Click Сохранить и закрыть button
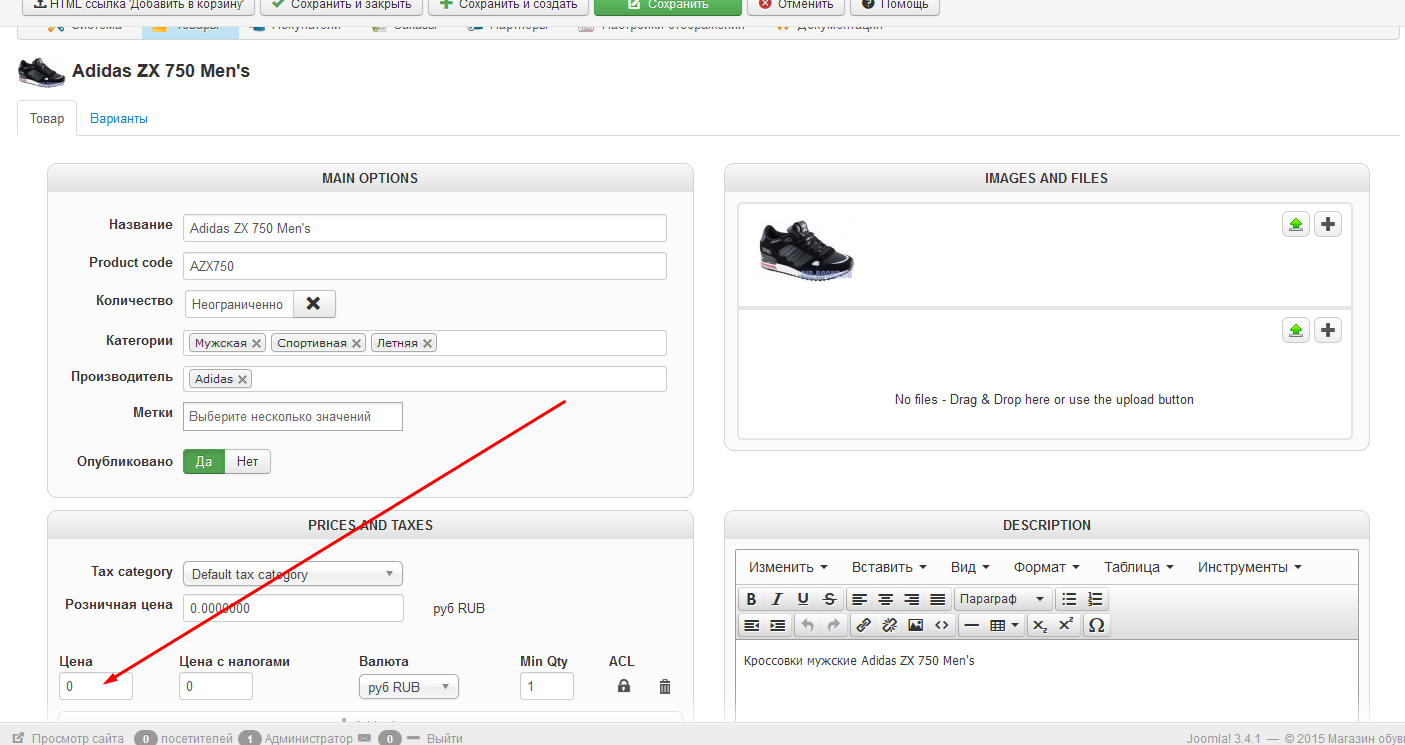1405x745 pixels. pyautogui.click(x=340, y=6)
